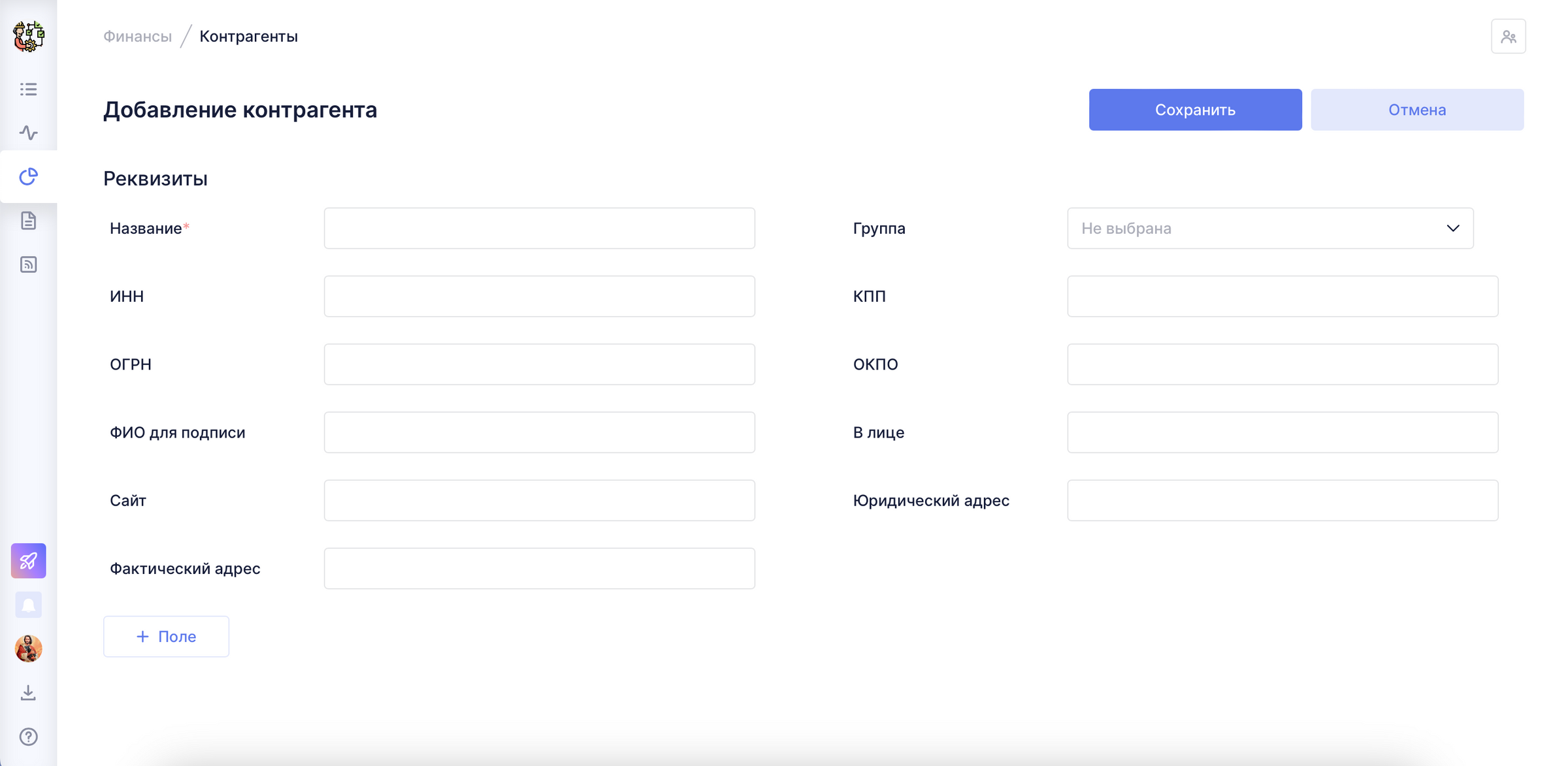Viewport: 1568px width, 766px height.
Task: Open notifications bell icon
Action: click(x=28, y=605)
